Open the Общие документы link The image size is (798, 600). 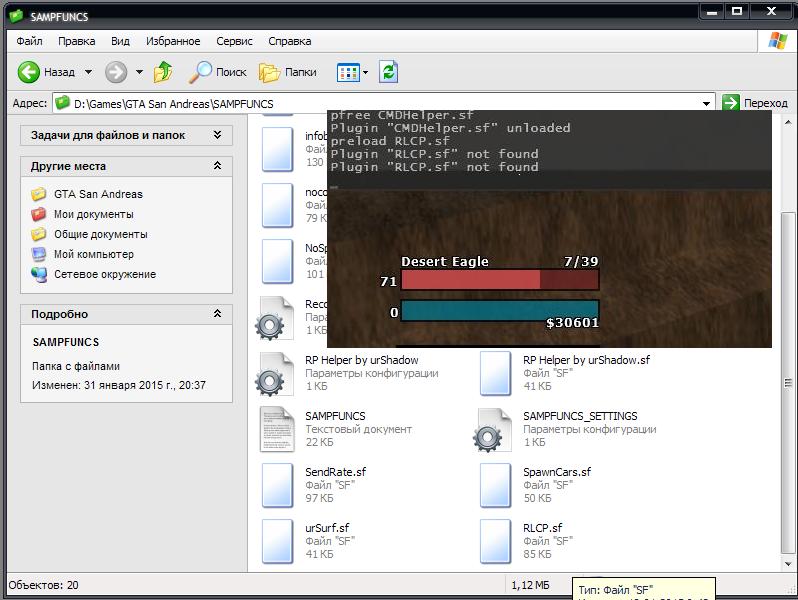click(x=101, y=234)
